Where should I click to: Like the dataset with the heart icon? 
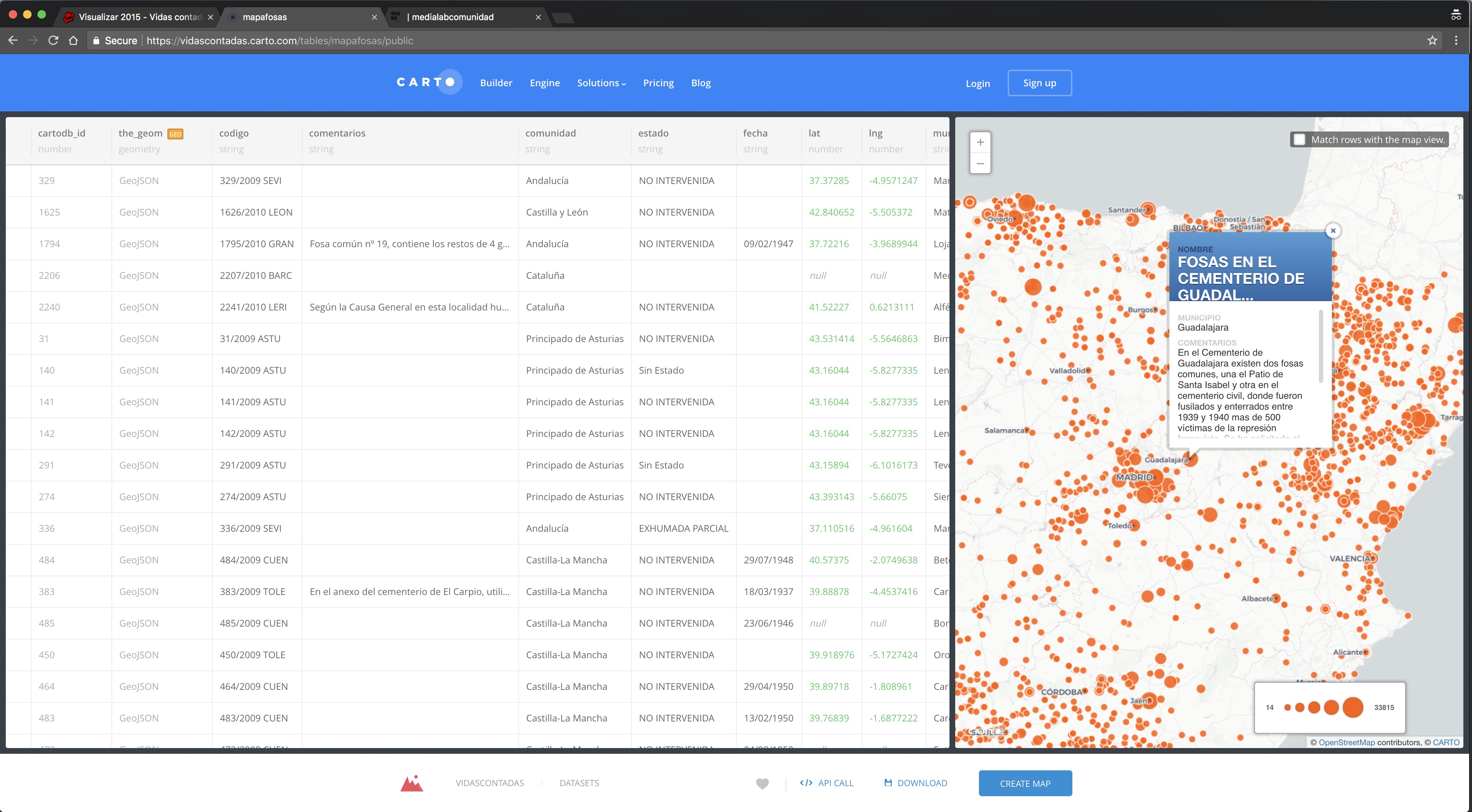pos(762,783)
